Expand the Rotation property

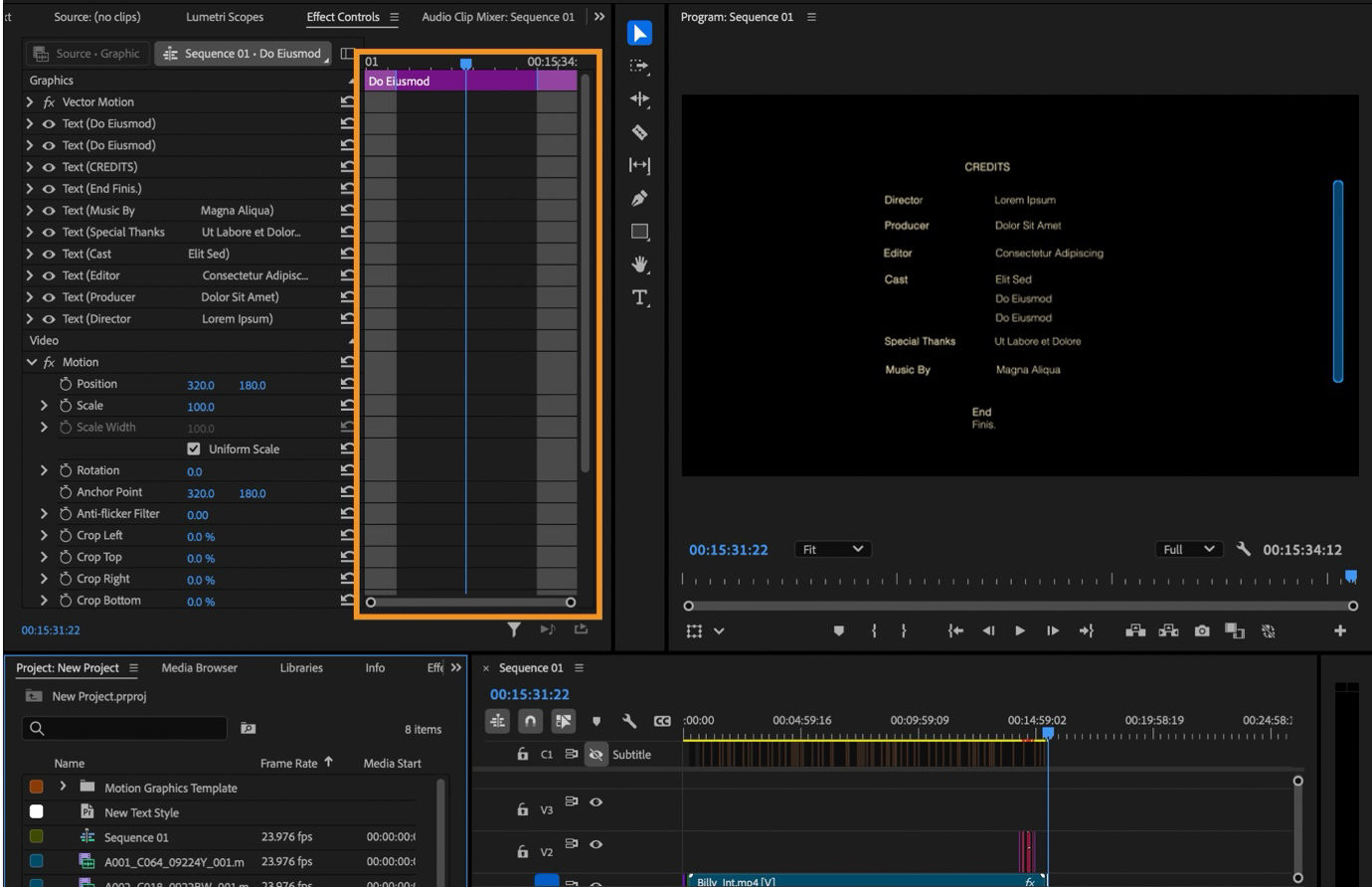click(x=44, y=469)
